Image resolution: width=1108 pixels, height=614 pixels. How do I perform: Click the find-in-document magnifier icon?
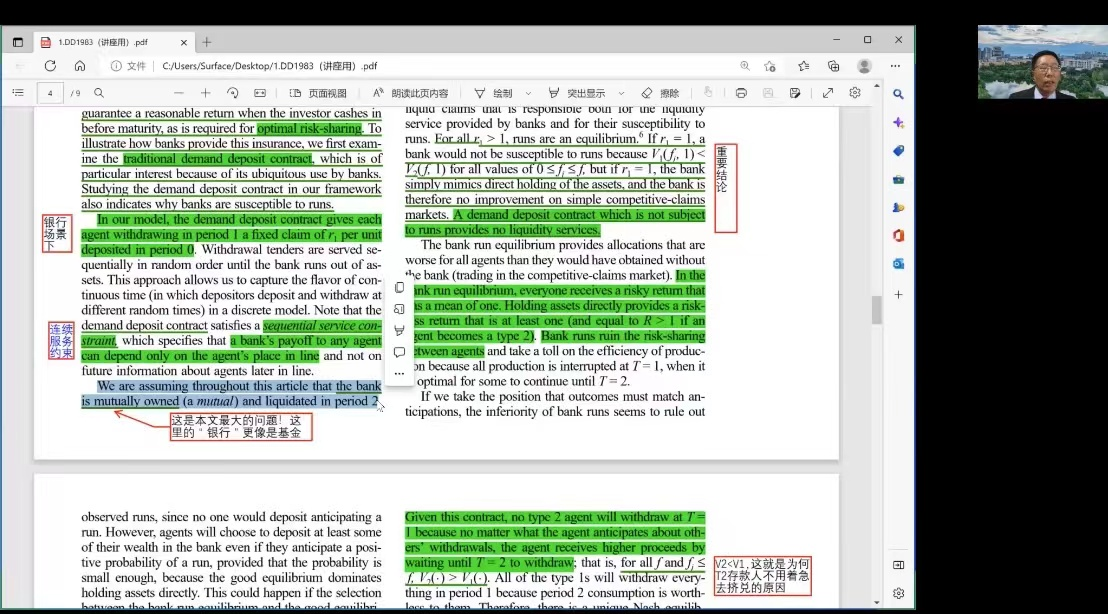[x=98, y=93]
